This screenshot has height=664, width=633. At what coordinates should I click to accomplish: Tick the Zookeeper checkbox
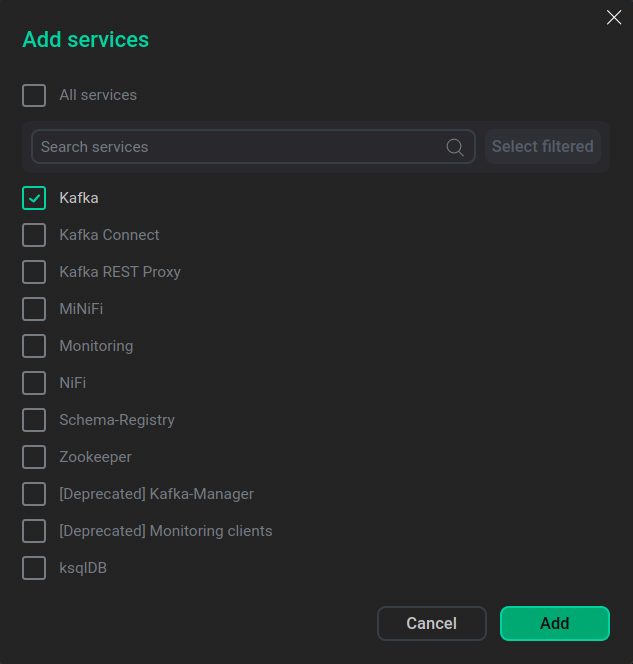click(x=34, y=457)
